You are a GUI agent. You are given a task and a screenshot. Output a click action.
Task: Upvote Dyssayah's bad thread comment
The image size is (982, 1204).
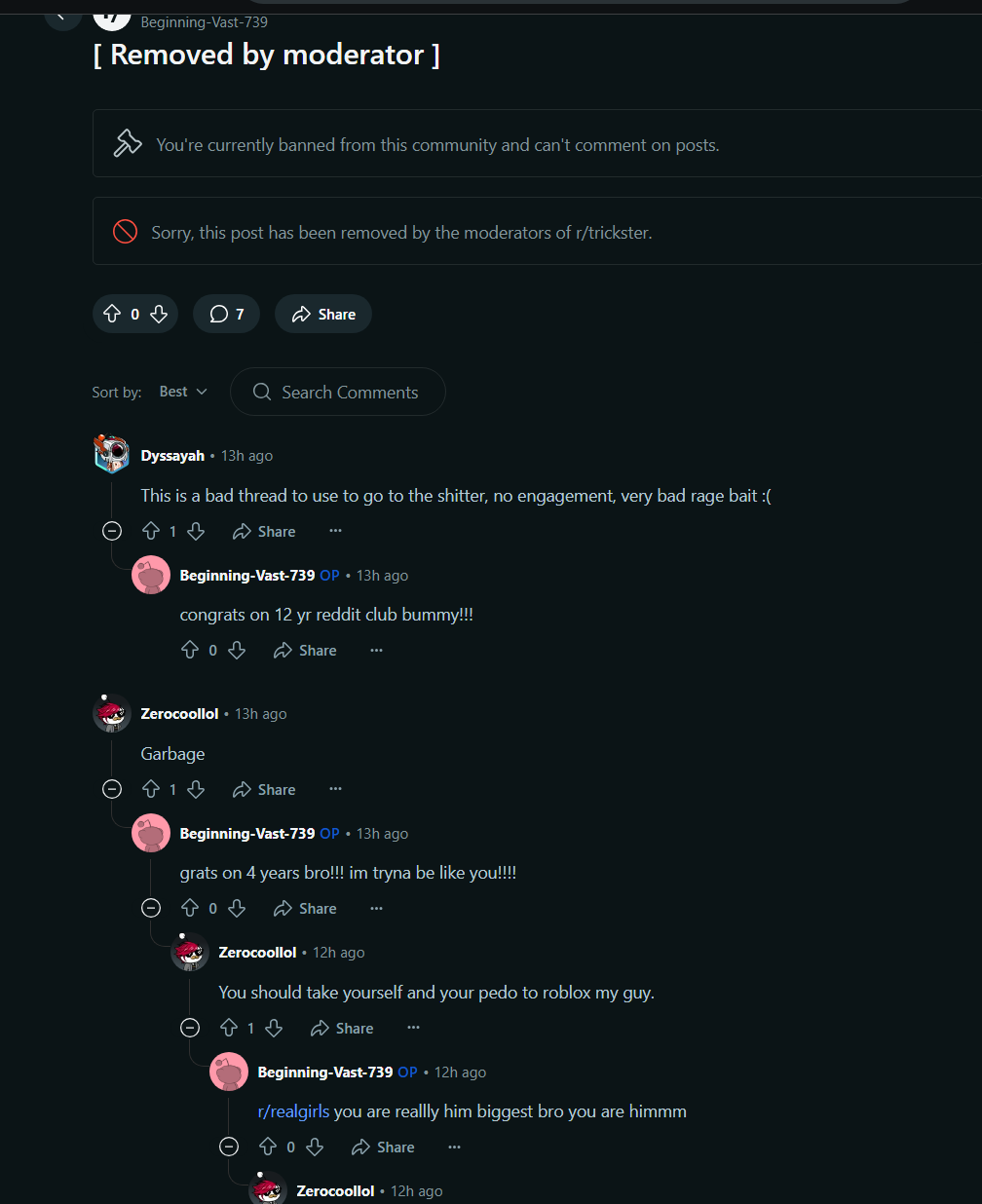click(x=151, y=531)
